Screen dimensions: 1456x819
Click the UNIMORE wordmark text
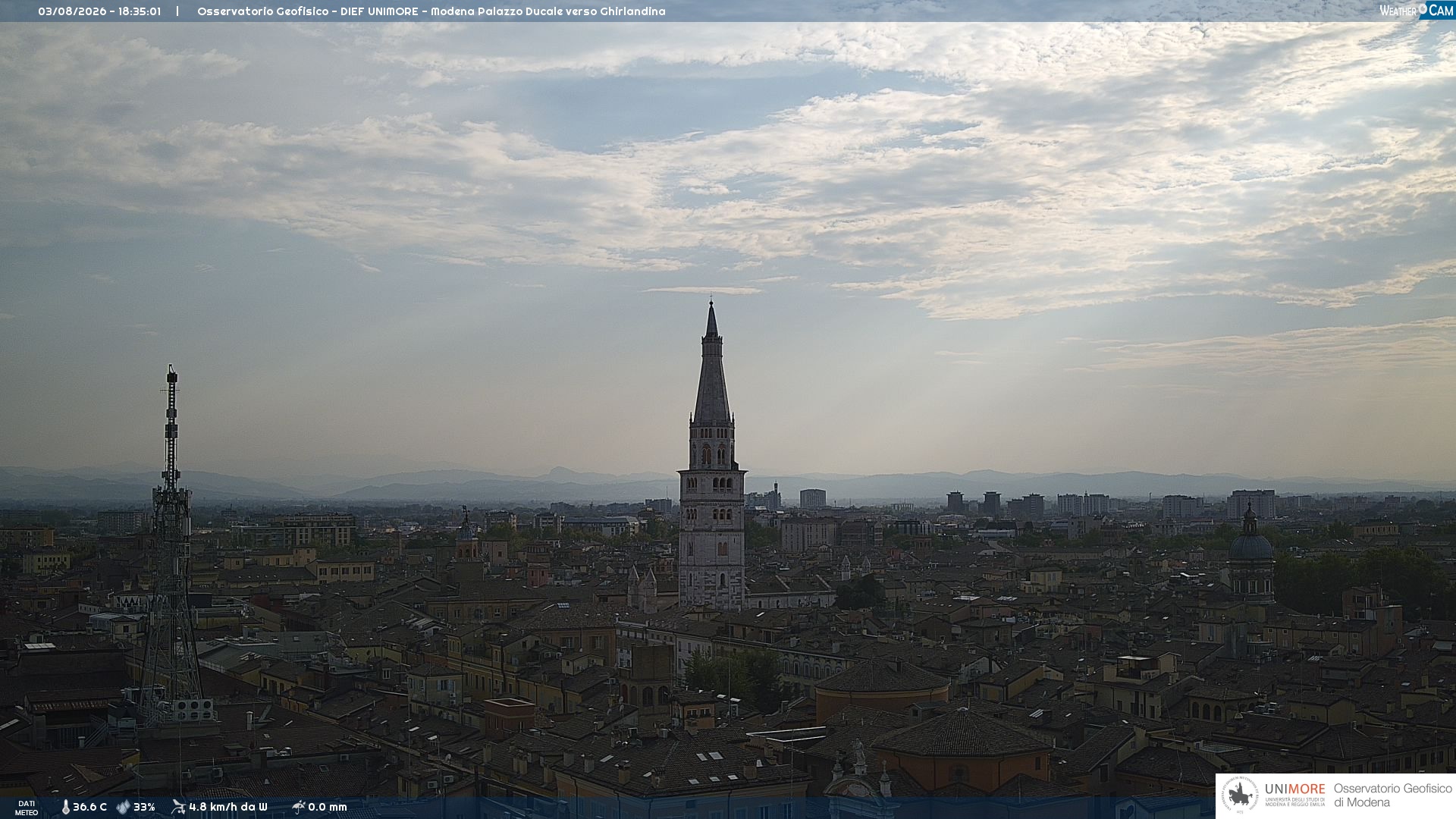pyautogui.click(x=1295, y=789)
